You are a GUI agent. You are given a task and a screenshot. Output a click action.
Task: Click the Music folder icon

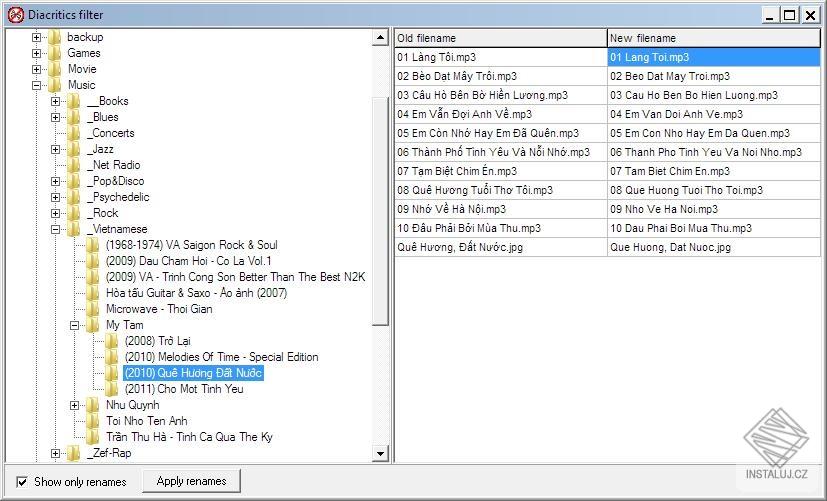coord(55,85)
